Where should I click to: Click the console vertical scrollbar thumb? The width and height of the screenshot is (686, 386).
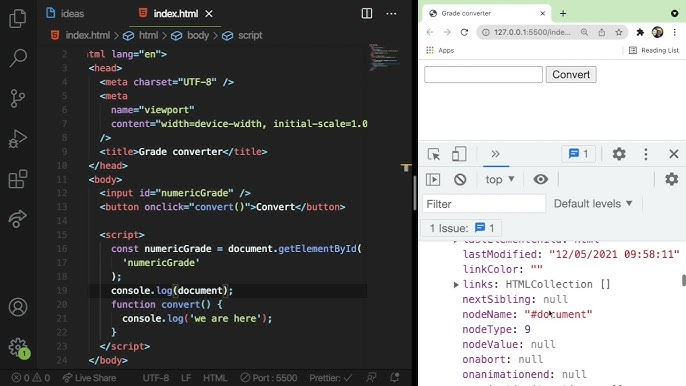(x=684, y=280)
